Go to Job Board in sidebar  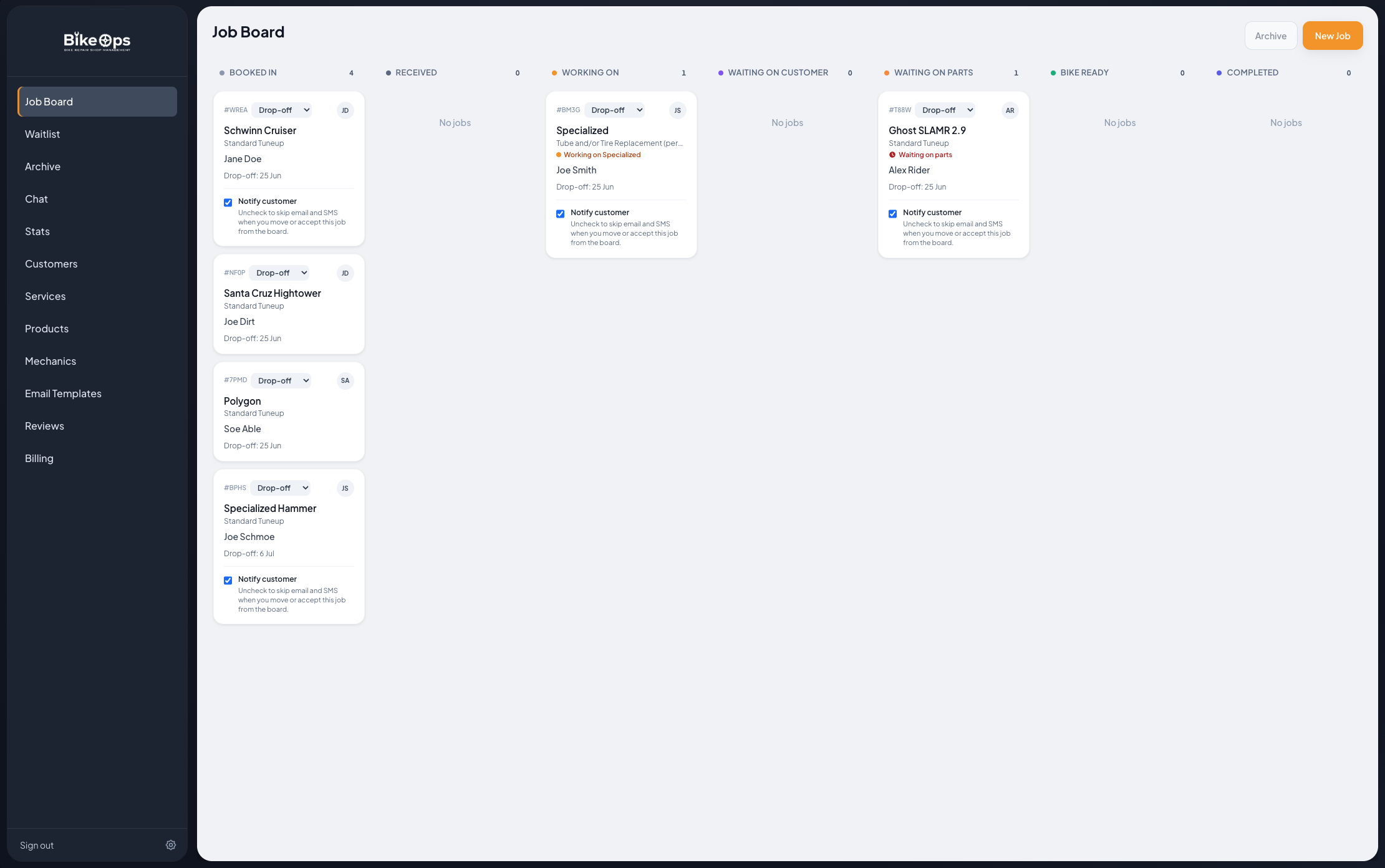point(97,102)
